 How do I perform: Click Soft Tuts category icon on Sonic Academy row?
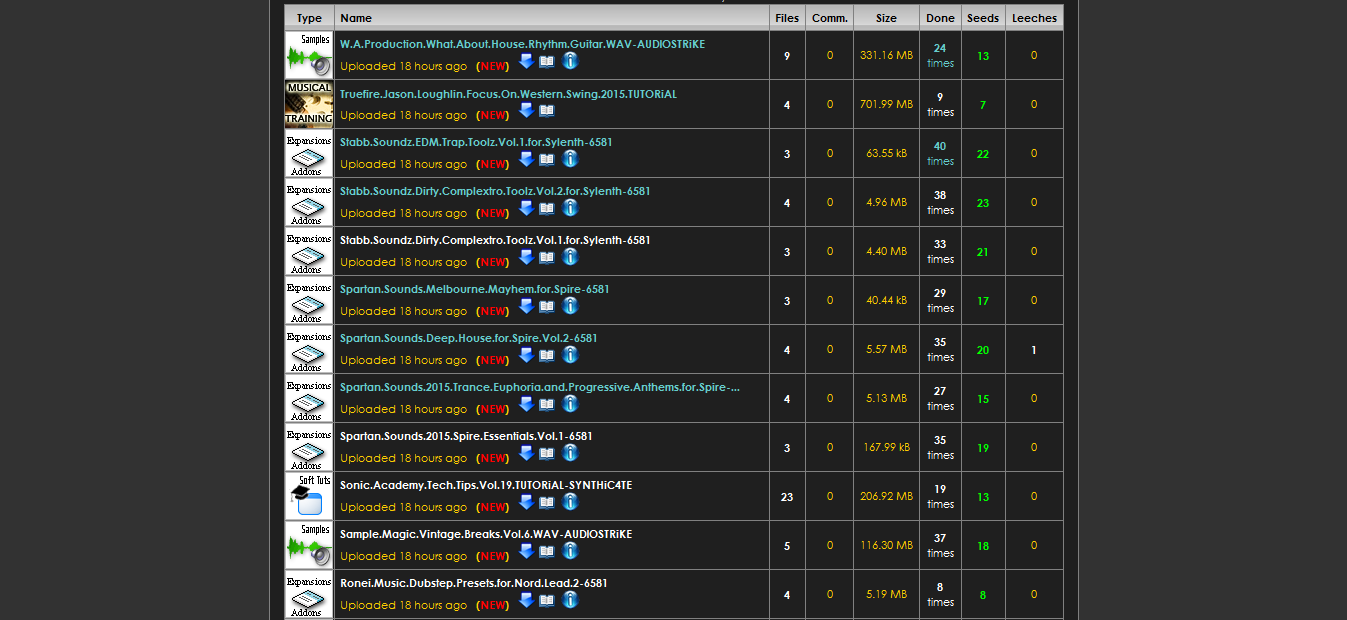[309, 496]
